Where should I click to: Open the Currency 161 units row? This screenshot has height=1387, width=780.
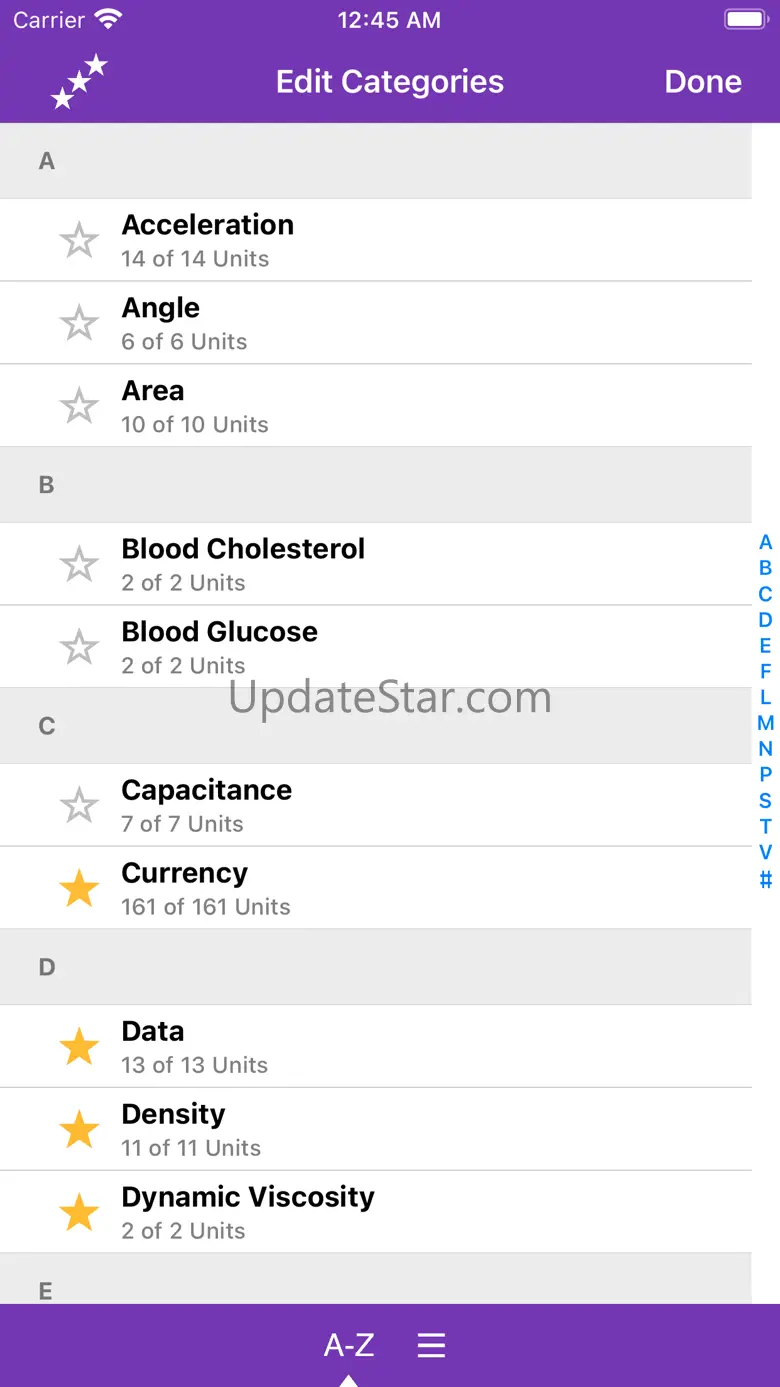point(400,889)
